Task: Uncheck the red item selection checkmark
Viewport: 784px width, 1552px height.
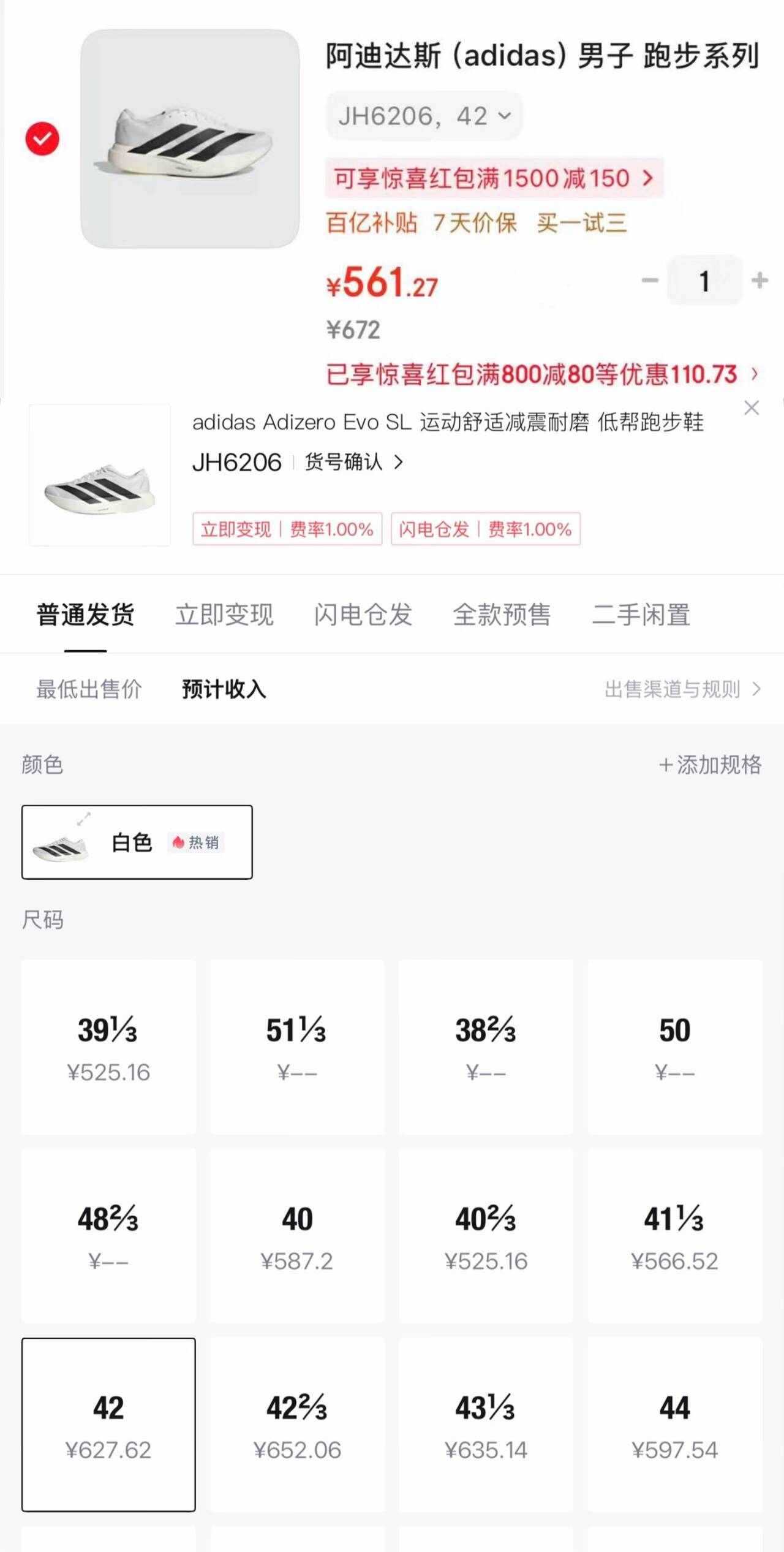Action: point(42,138)
